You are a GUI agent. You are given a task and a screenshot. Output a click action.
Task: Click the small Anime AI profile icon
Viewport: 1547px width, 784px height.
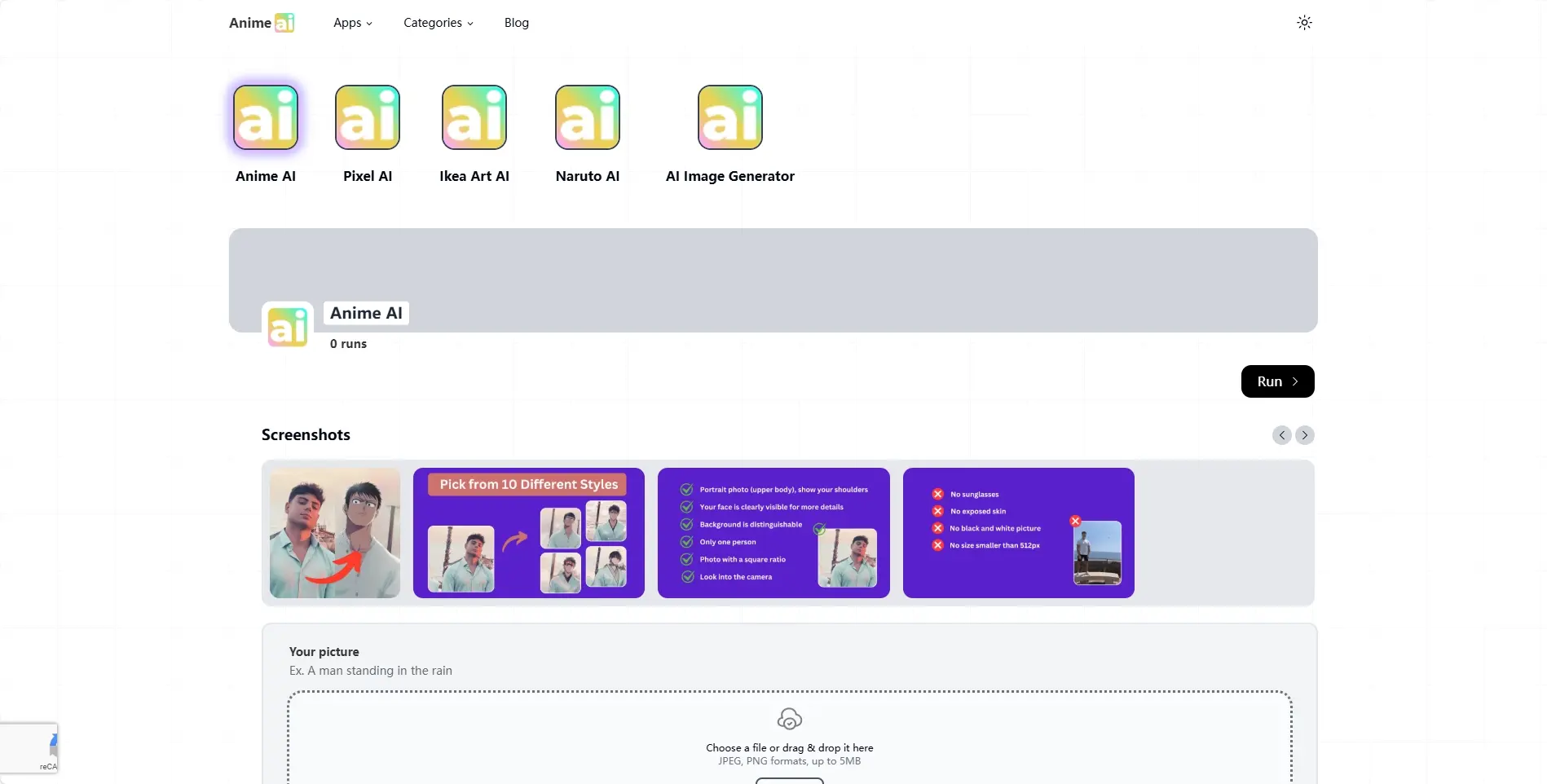tap(288, 327)
